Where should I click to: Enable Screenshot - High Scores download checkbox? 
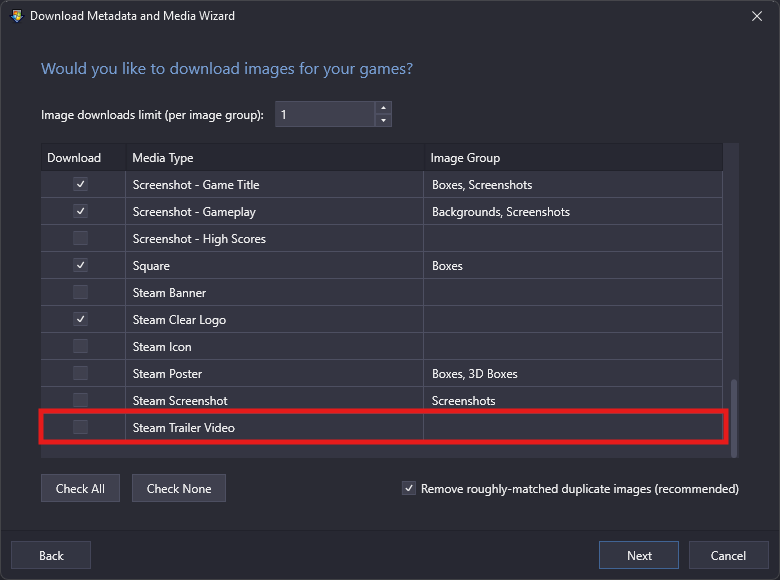pos(81,238)
